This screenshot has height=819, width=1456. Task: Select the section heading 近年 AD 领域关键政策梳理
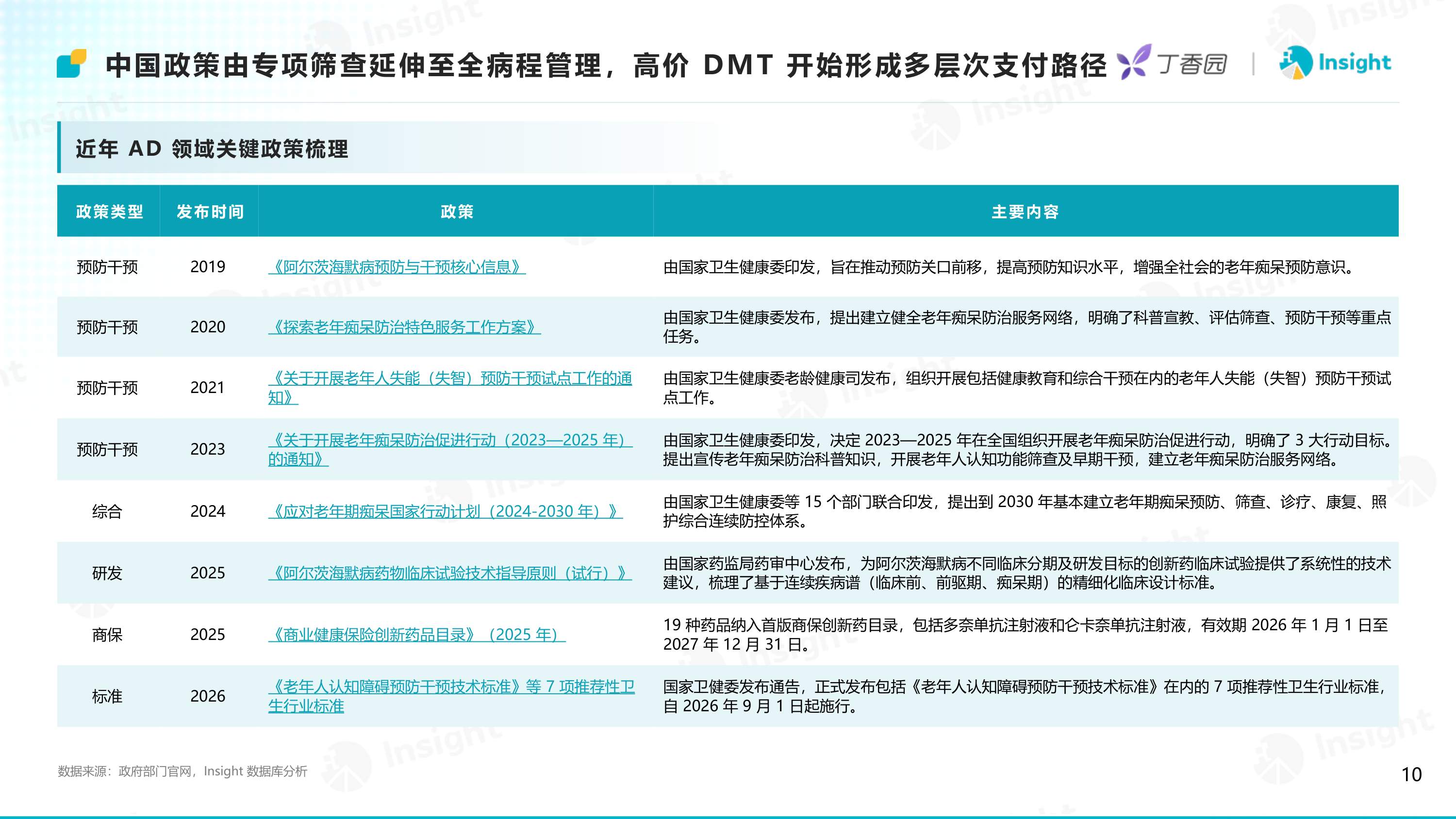212,148
